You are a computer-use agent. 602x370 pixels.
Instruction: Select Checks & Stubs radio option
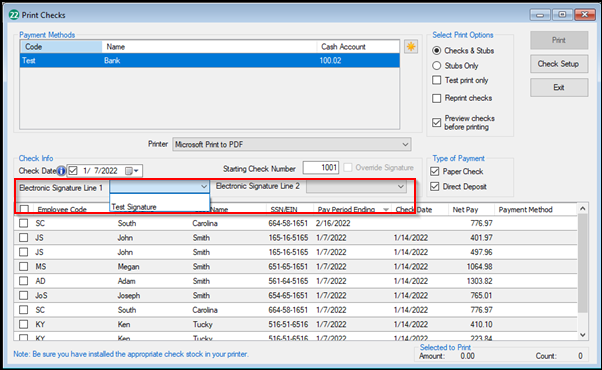pos(437,51)
